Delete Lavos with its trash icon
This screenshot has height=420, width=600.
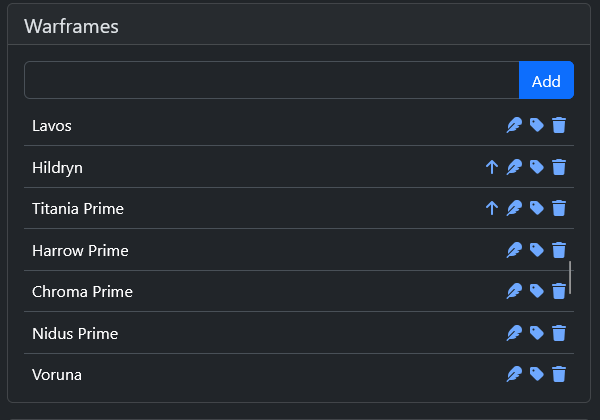559,125
